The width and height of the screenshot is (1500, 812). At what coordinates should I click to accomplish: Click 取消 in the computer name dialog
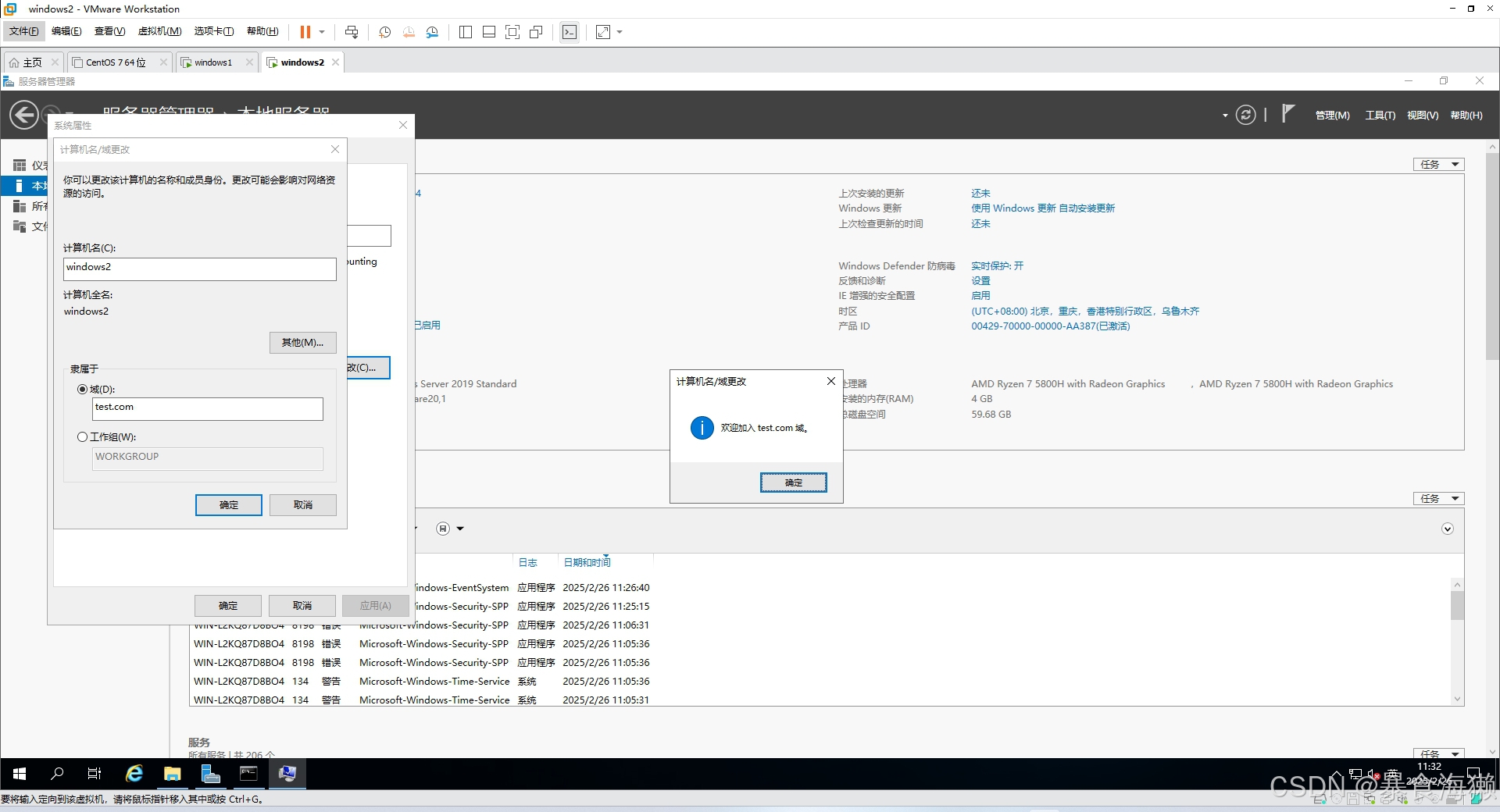click(303, 505)
